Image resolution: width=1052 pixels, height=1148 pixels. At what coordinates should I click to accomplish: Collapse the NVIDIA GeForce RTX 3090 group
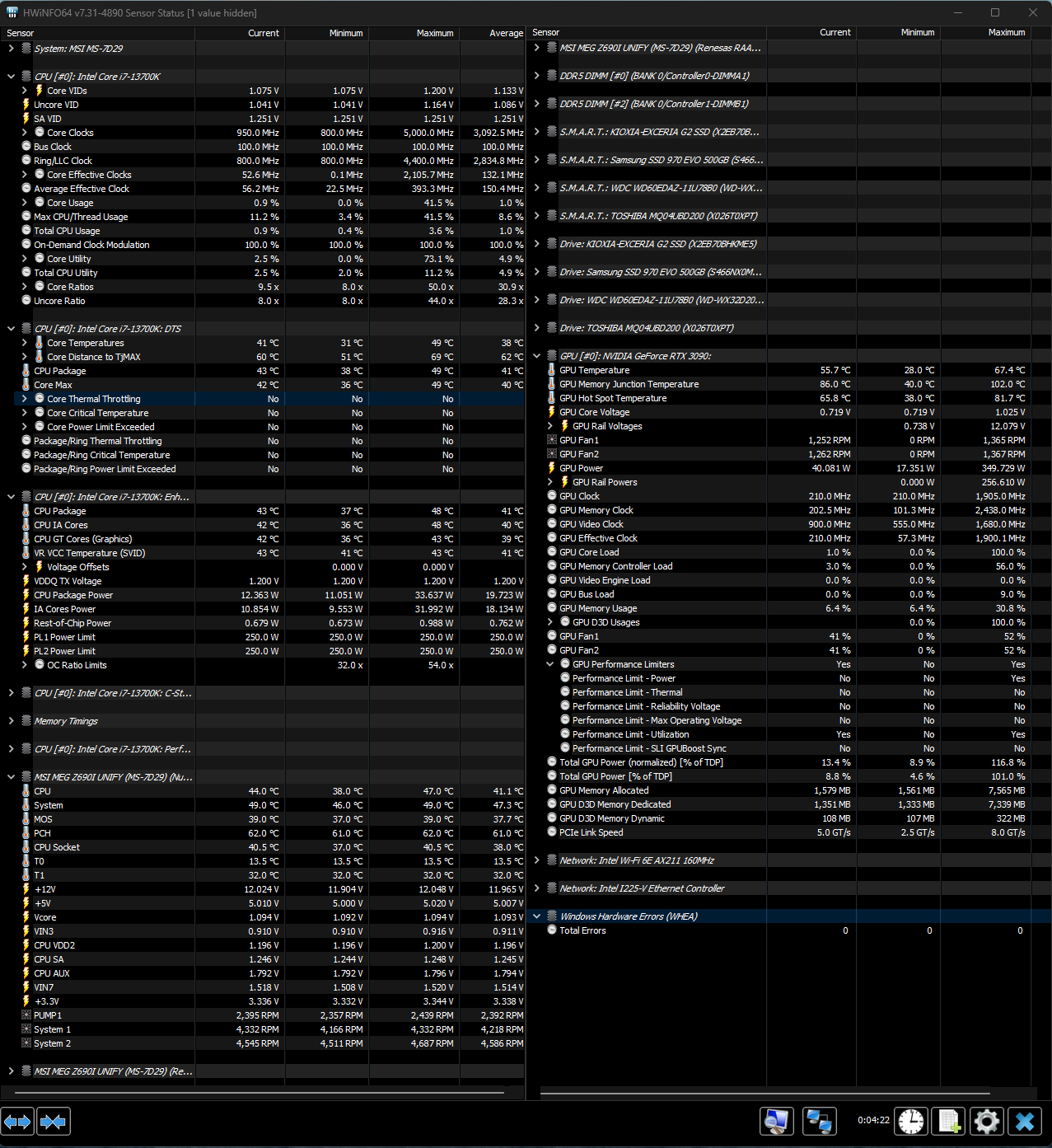[x=537, y=356]
